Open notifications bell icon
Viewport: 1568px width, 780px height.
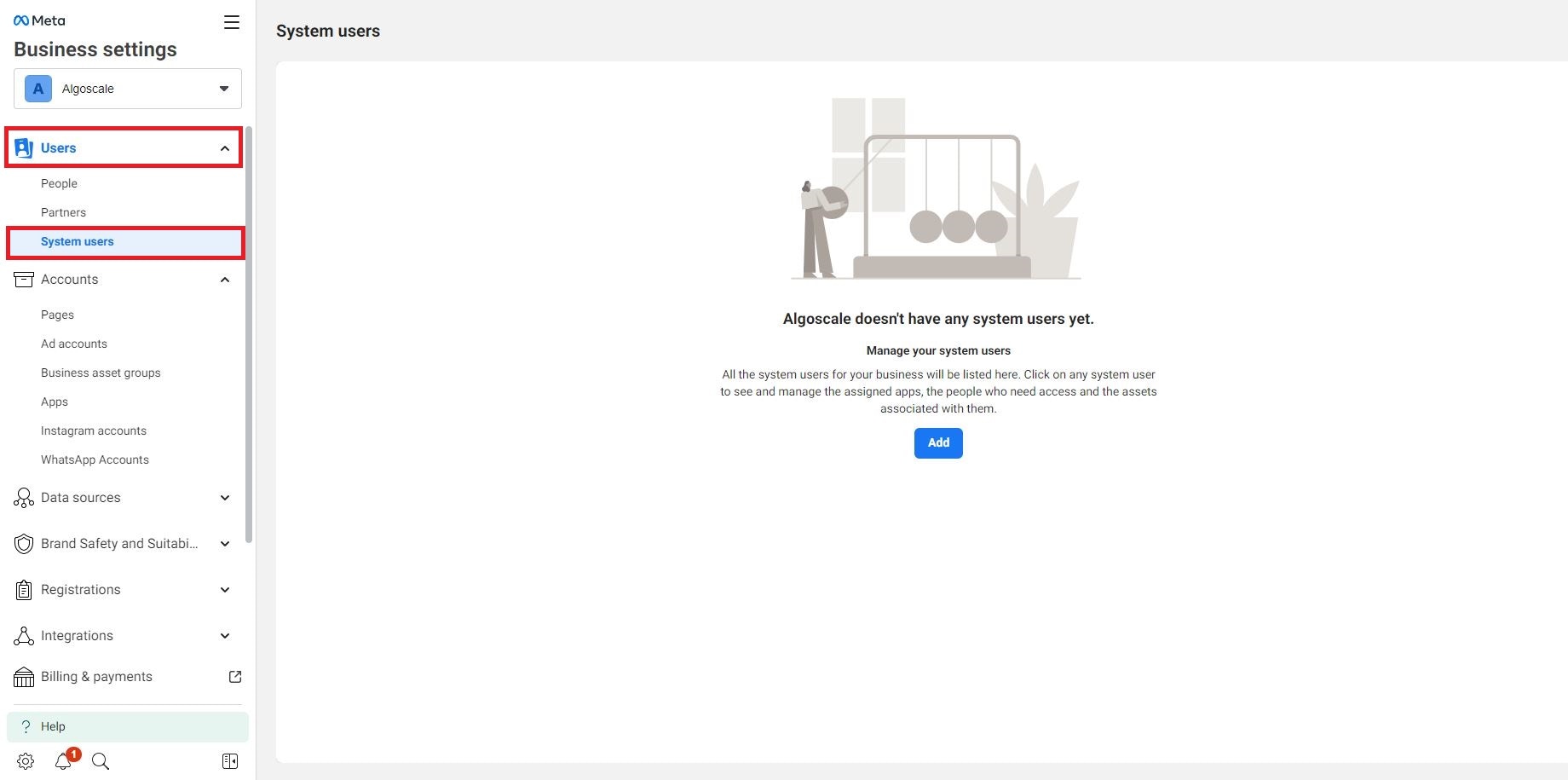click(x=65, y=760)
